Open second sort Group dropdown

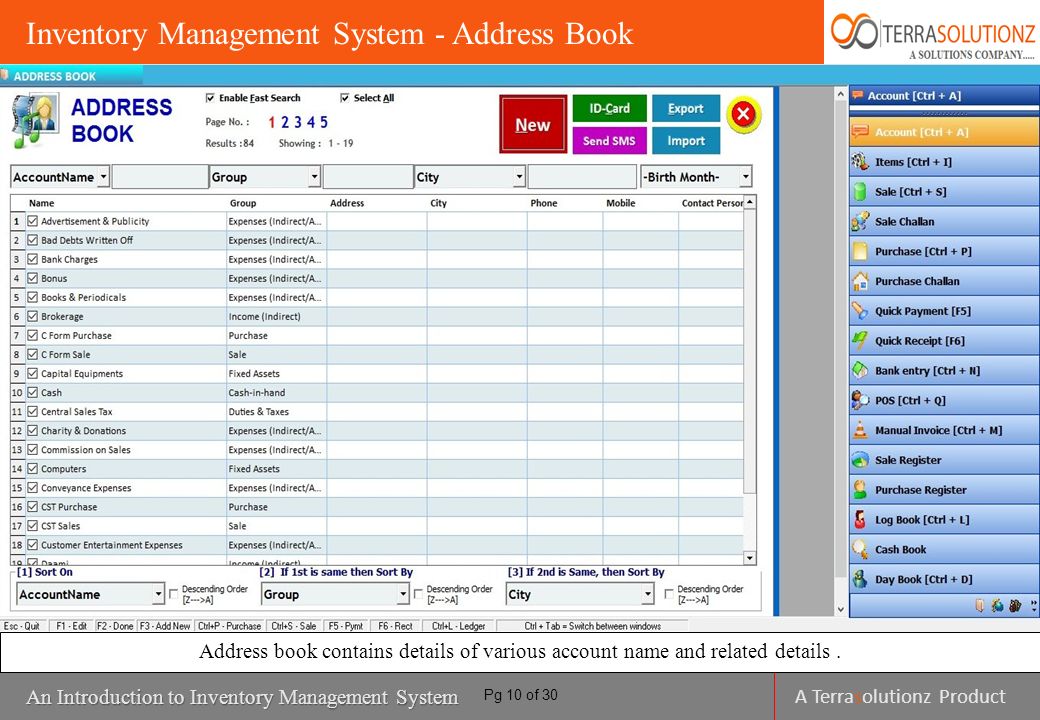403,594
